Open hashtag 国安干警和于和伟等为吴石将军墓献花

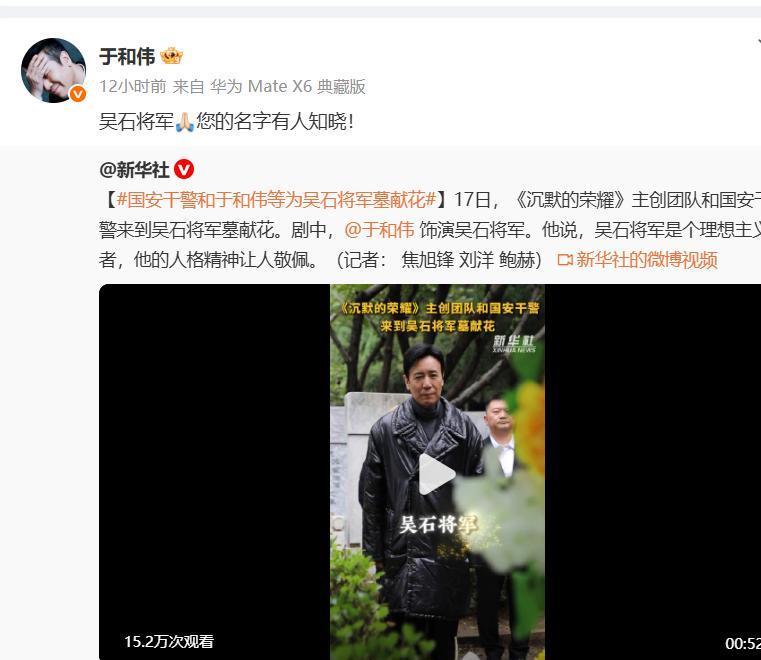click(276, 200)
